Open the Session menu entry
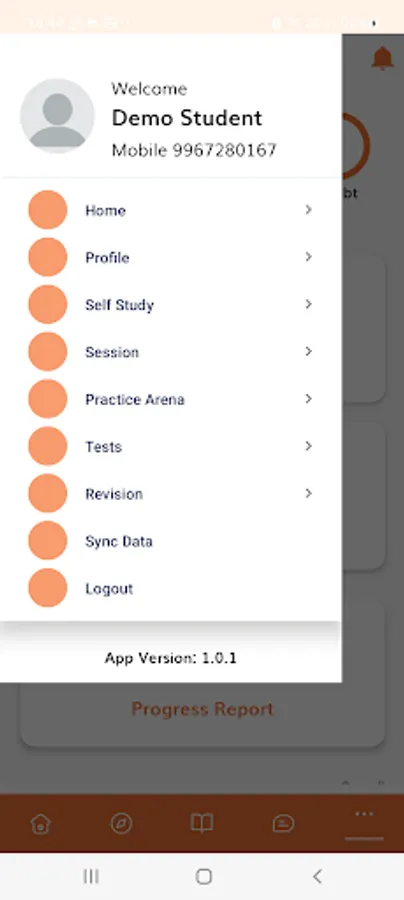The image size is (404, 900). [170, 352]
